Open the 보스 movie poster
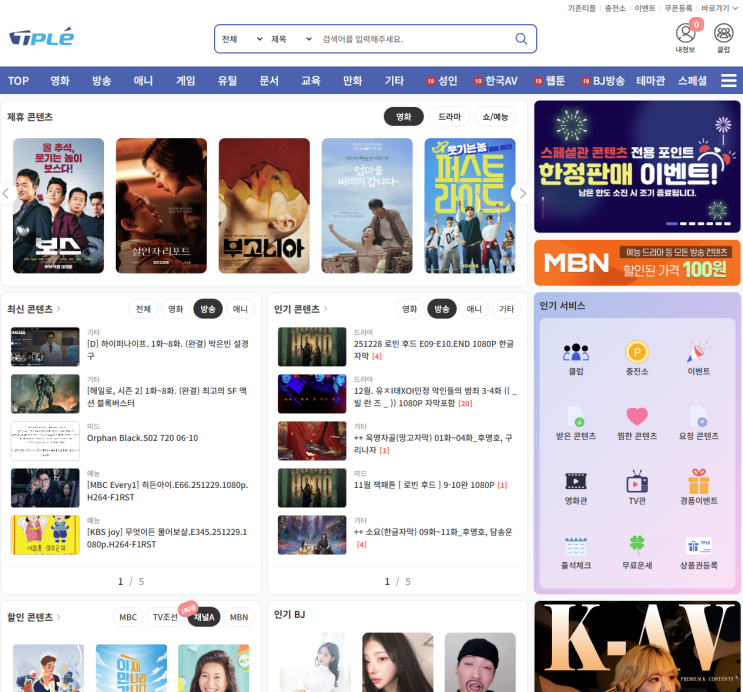Viewport: 743px width, 692px height. (x=58, y=205)
